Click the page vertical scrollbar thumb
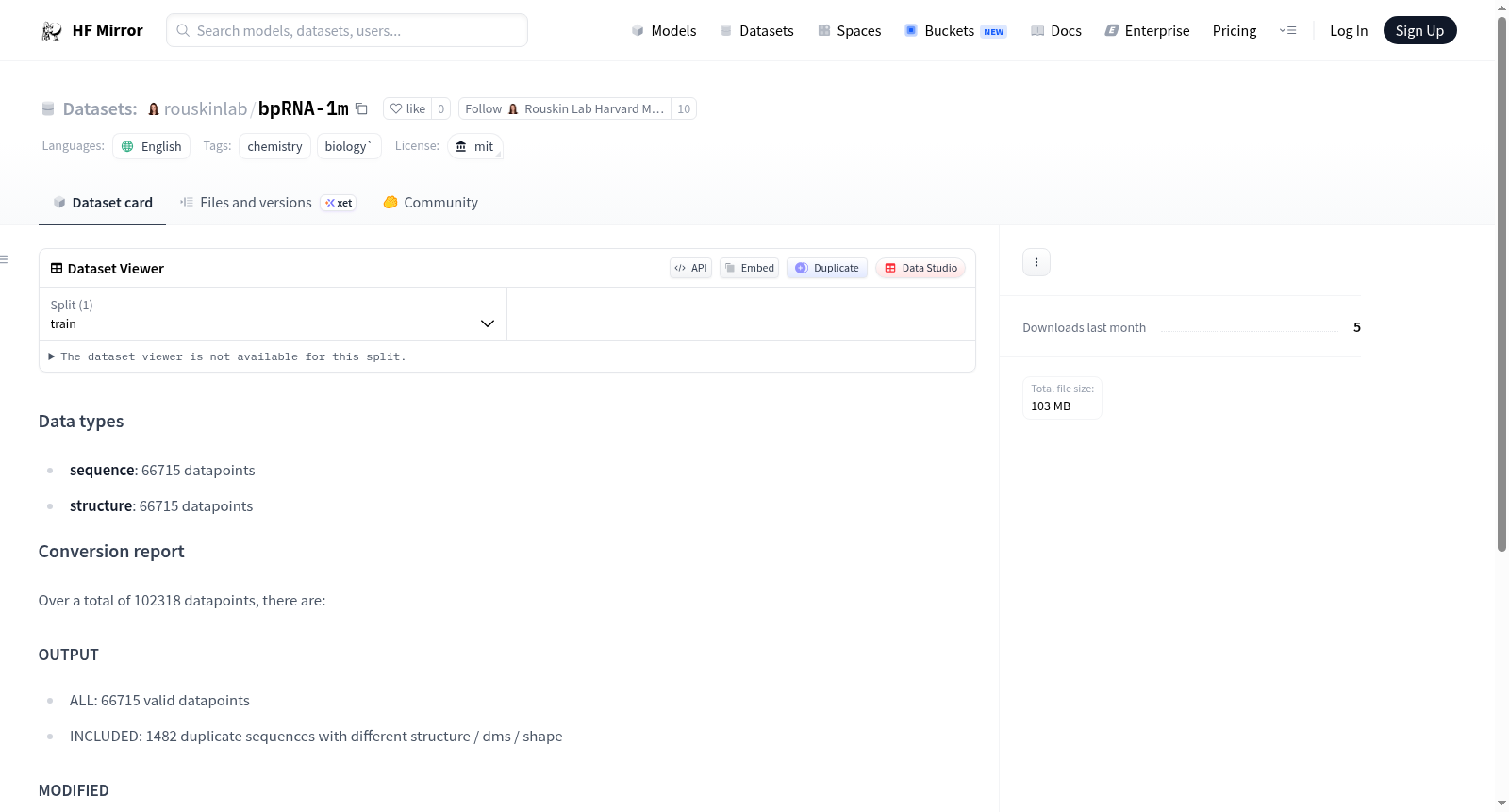This screenshot has height=812, width=1509. [1501, 283]
